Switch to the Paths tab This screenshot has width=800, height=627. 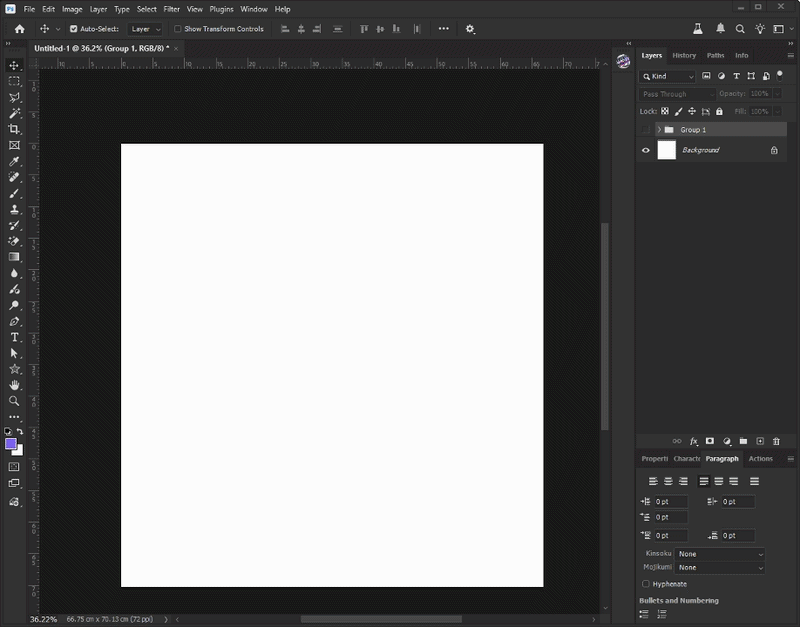(x=715, y=56)
